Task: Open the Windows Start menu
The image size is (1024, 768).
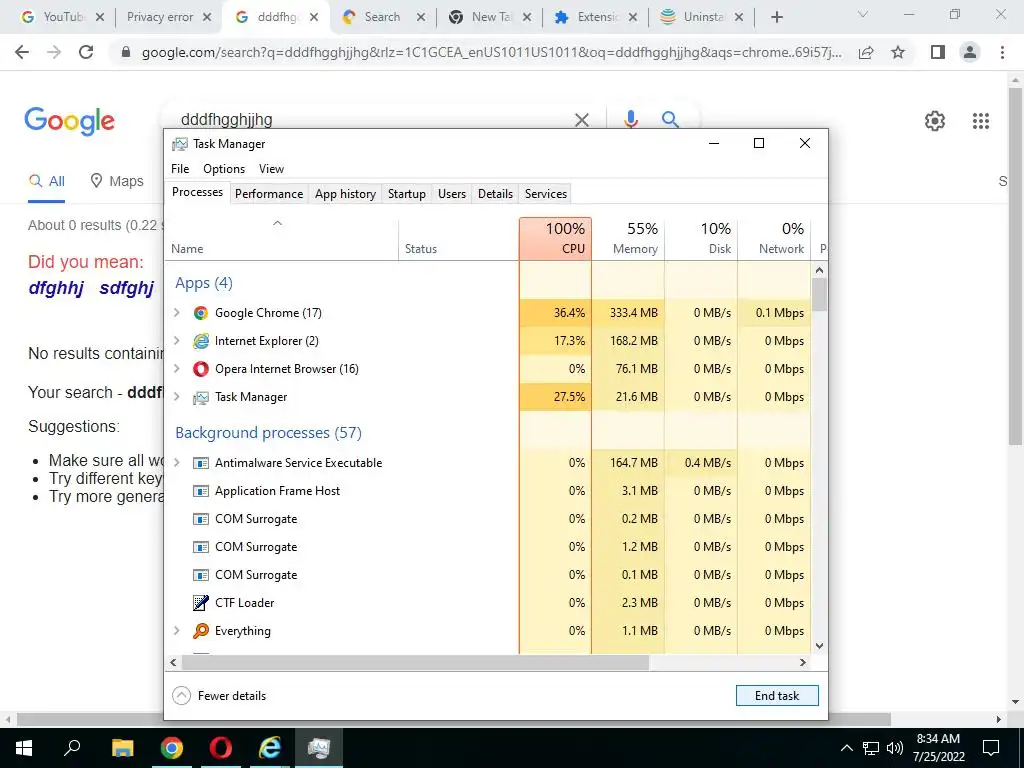Action: [x=24, y=748]
